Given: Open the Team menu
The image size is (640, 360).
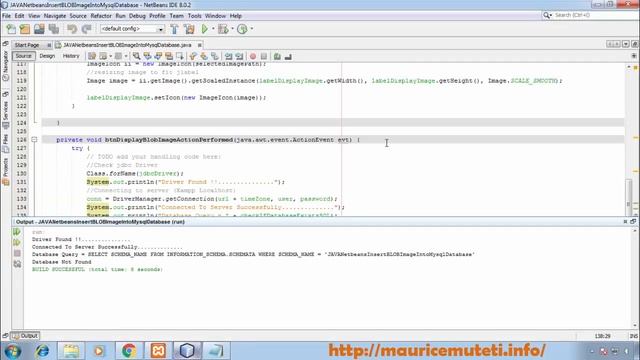Looking at the screenshot, I should click(x=176, y=16).
